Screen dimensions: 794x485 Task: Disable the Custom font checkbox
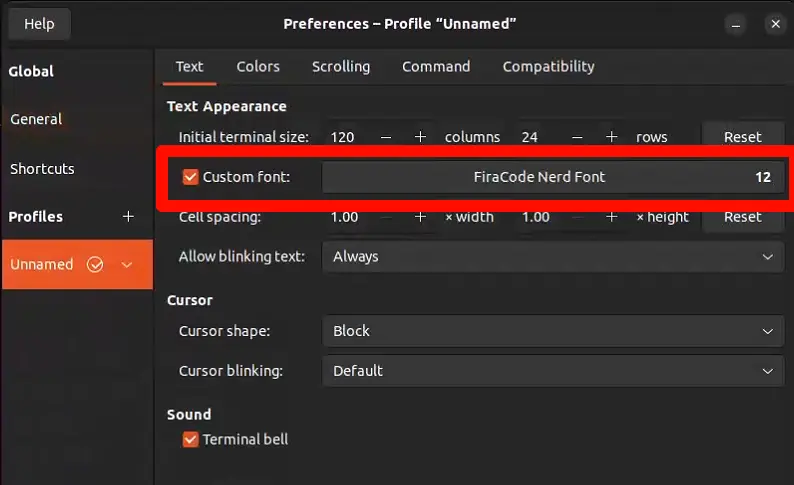[x=191, y=178]
